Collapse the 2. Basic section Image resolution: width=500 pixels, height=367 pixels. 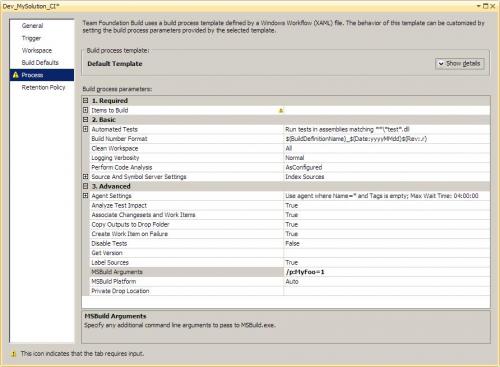[x=86, y=119]
